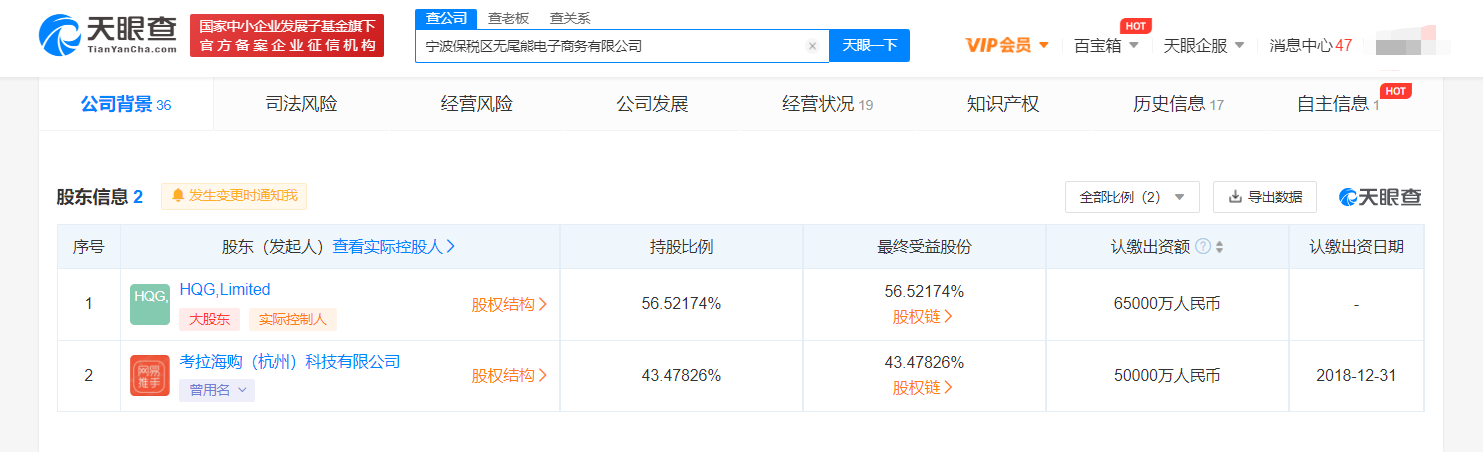
Task: Open the 公司发展 tab
Action: (652, 104)
